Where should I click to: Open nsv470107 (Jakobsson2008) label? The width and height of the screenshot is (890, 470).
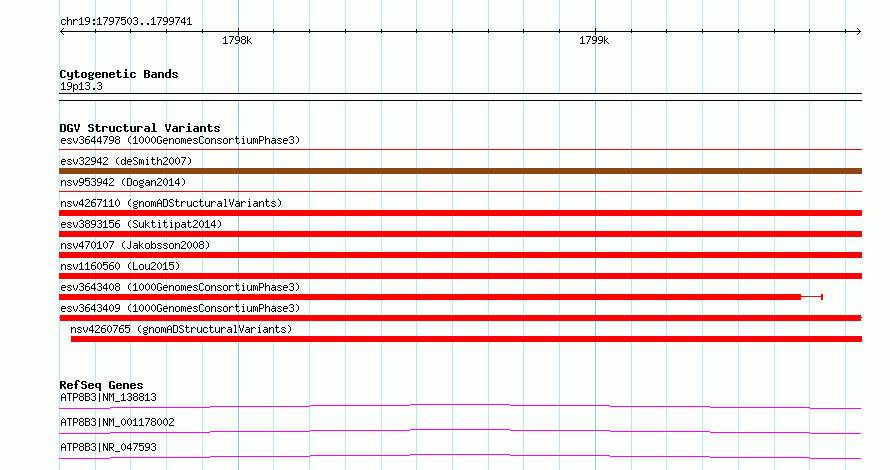point(135,245)
